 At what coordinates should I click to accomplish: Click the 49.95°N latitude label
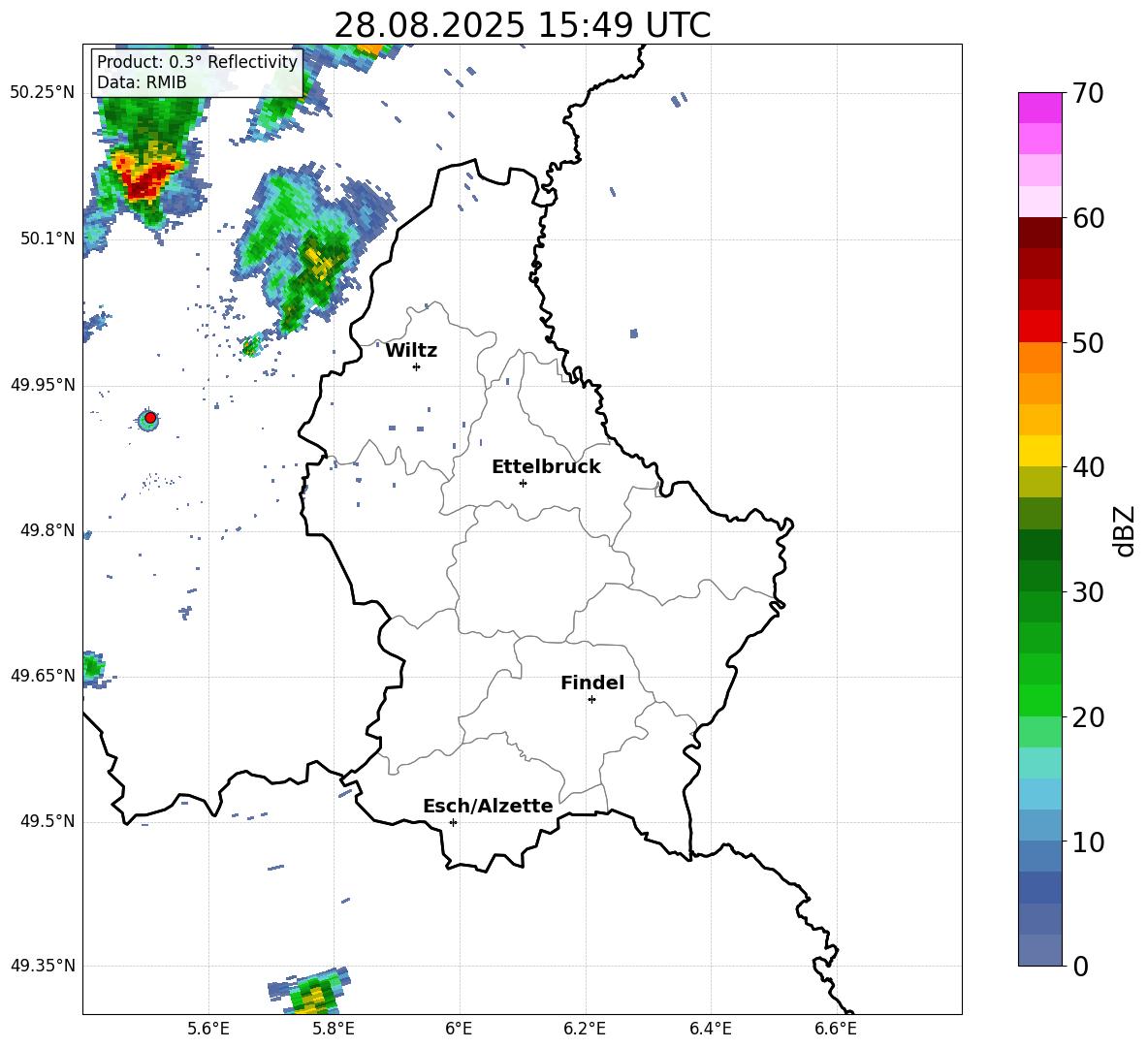[x=43, y=385]
